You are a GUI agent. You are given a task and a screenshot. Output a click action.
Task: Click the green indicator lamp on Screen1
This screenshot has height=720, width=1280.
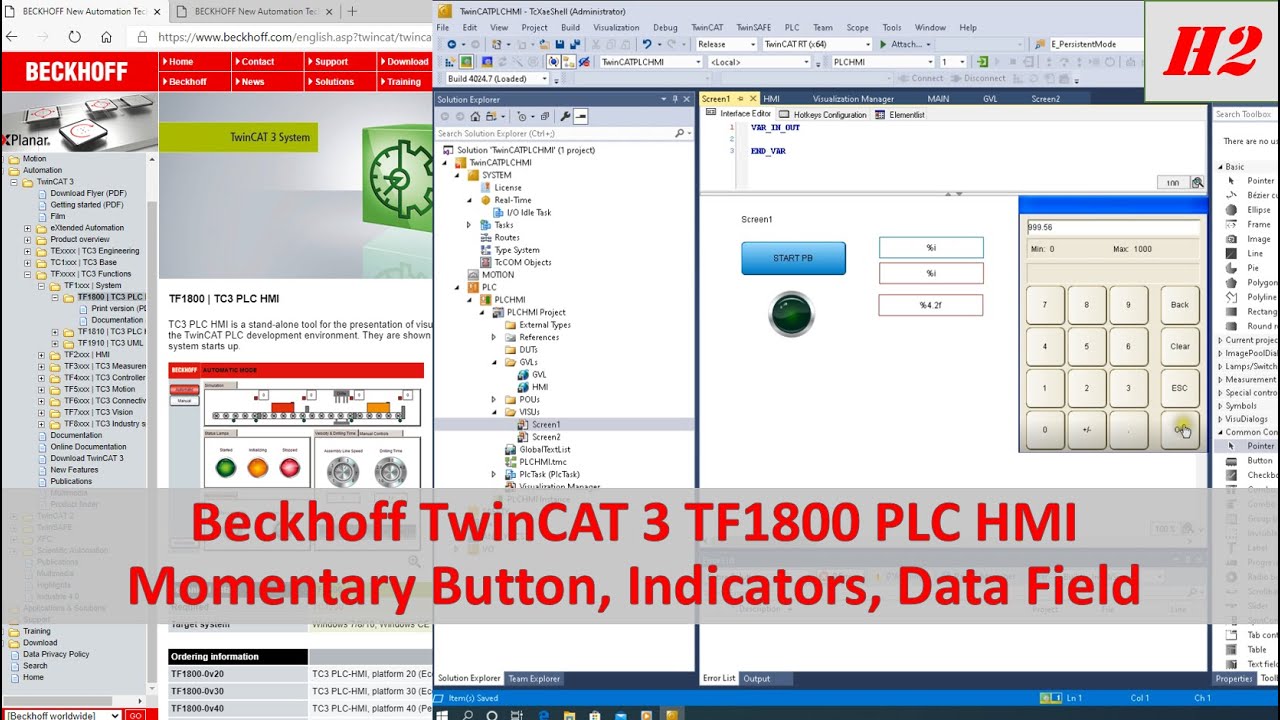pyautogui.click(x=792, y=313)
